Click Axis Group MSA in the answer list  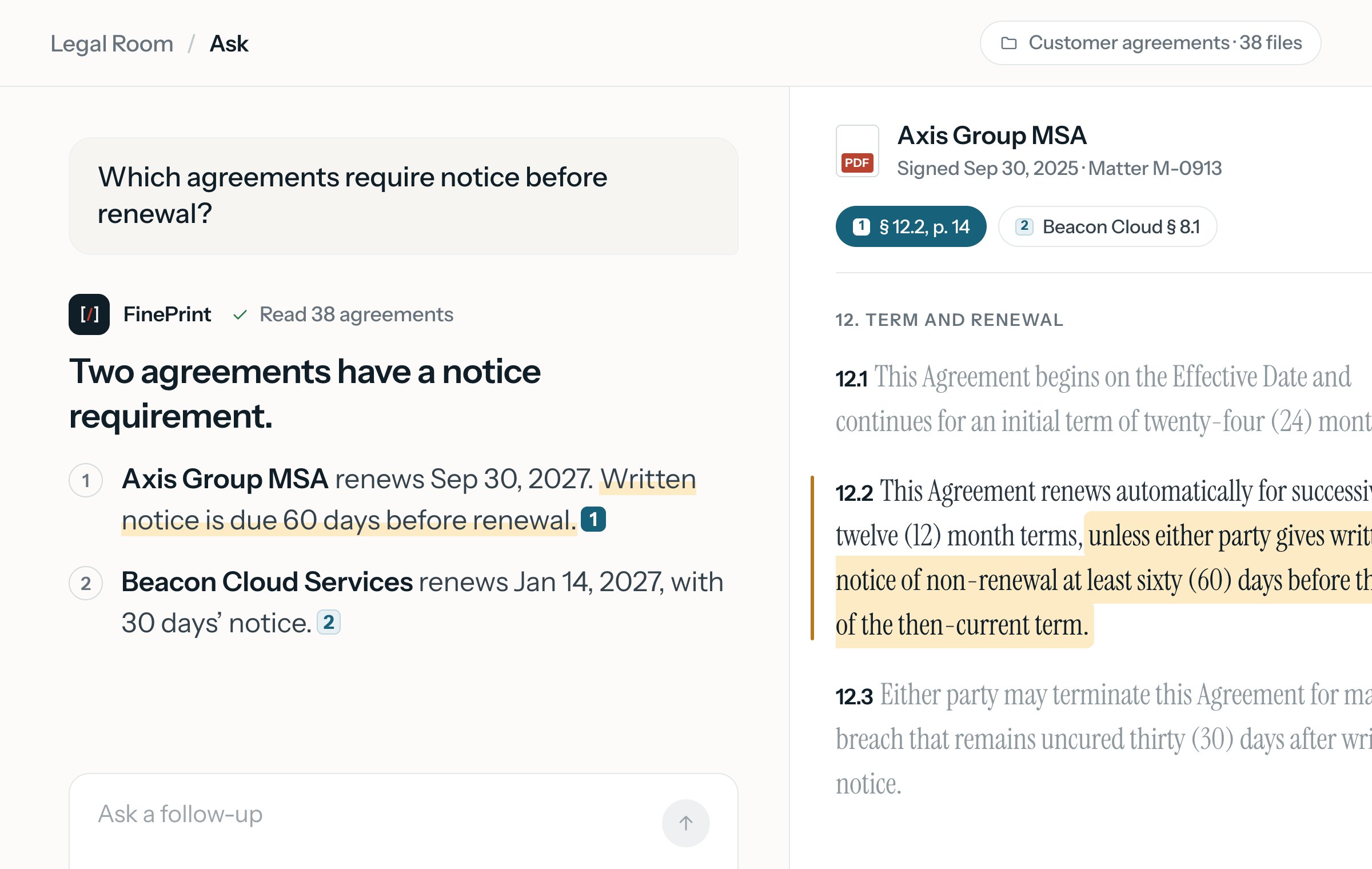pos(225,479)
